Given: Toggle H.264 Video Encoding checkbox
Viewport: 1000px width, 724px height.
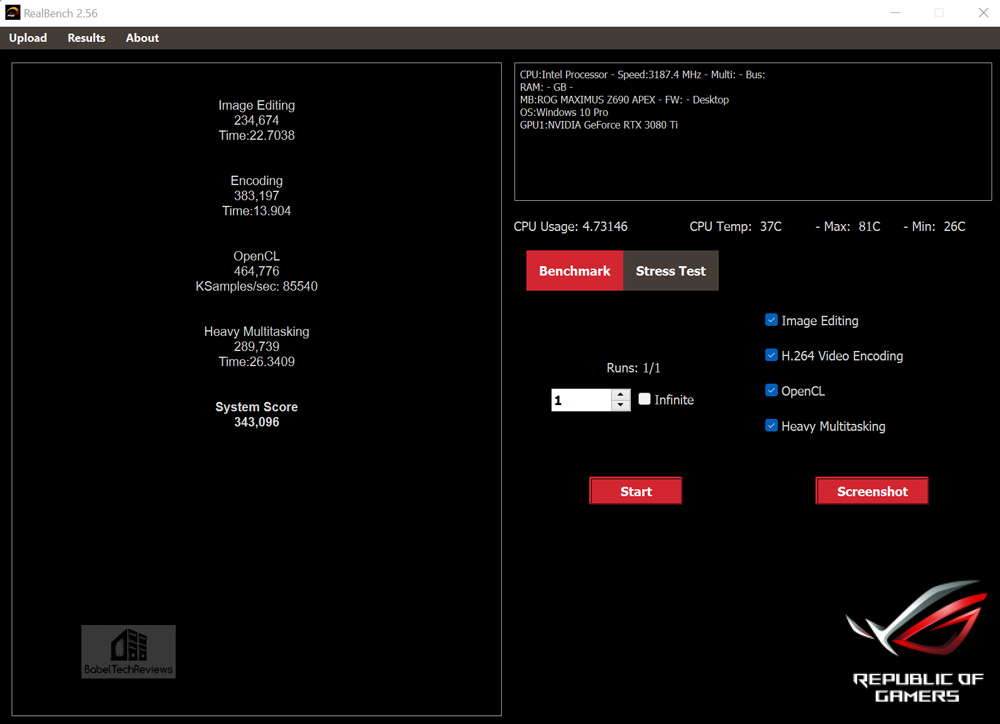Looking at the screenshot, I should tap(771, 355).
